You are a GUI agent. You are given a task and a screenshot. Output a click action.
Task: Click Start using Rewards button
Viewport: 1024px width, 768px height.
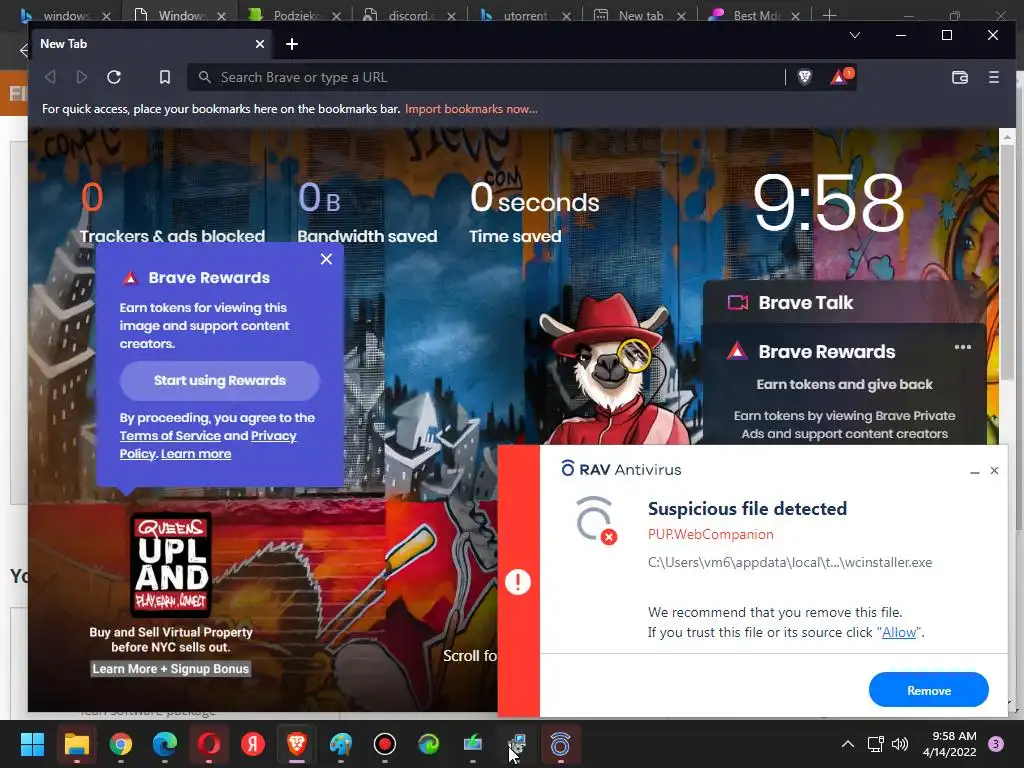click(219, 381)
